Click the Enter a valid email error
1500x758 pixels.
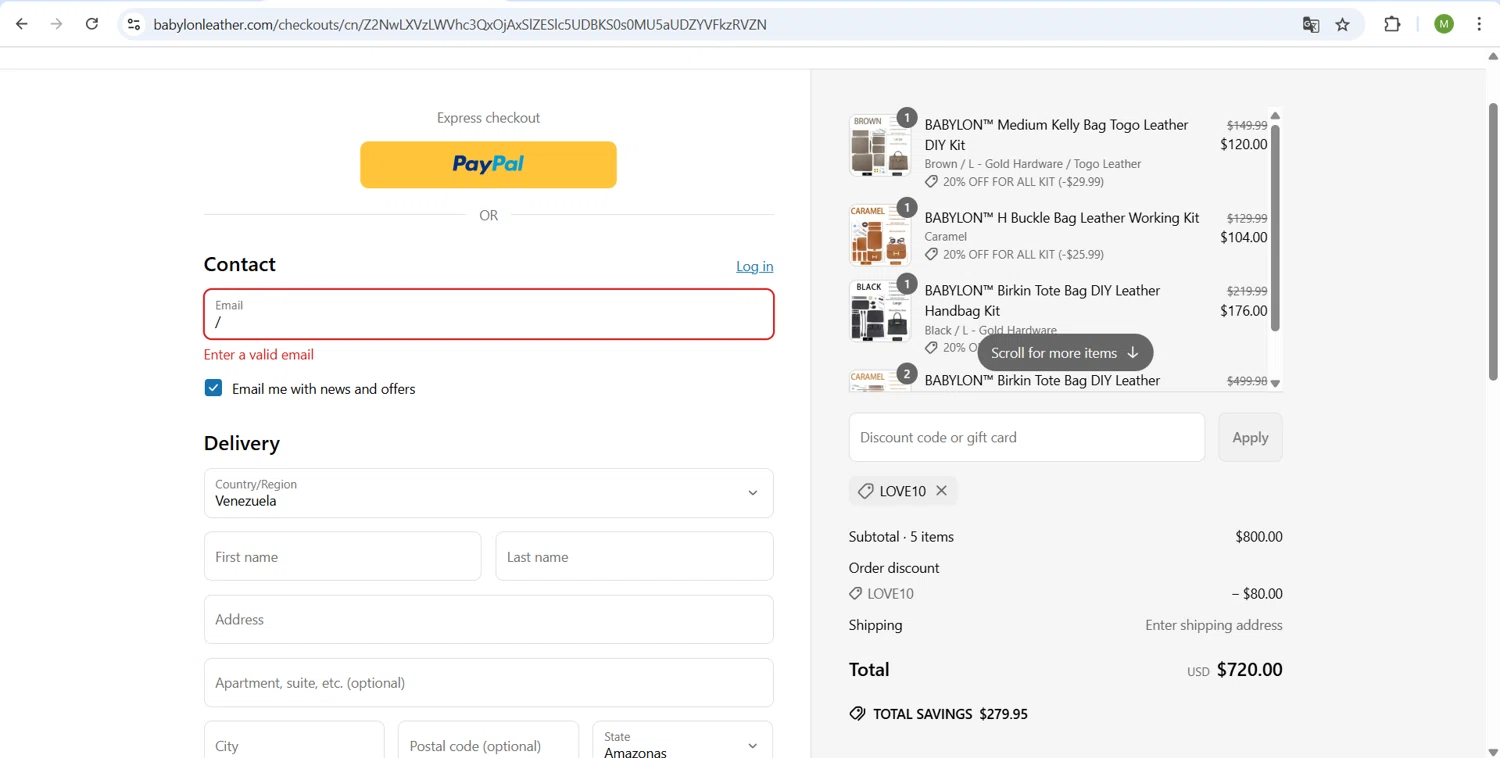click(259, 355)
